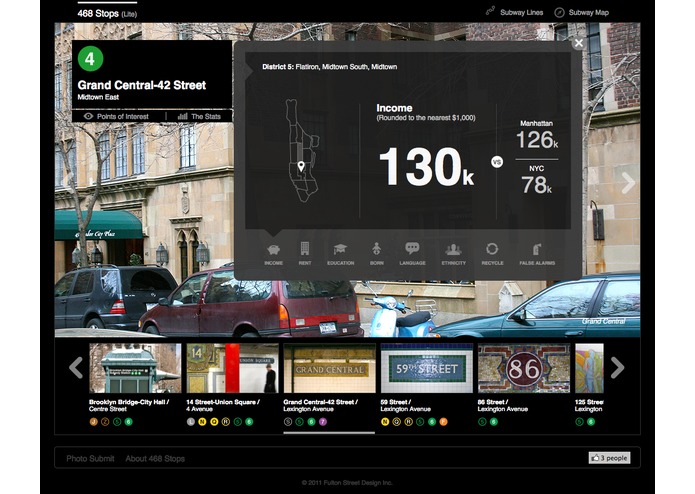Open About 468 Stops footer link

click(155, 459)
